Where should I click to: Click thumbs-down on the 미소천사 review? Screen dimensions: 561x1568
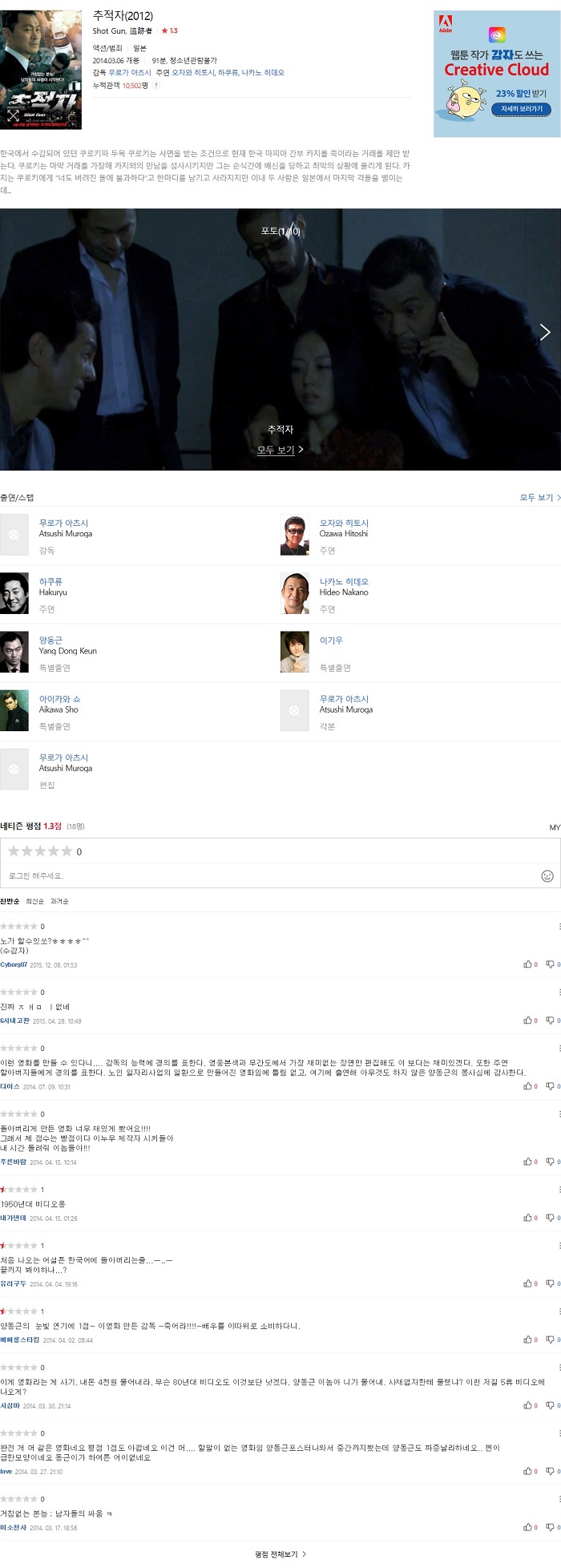point(551,1527)
